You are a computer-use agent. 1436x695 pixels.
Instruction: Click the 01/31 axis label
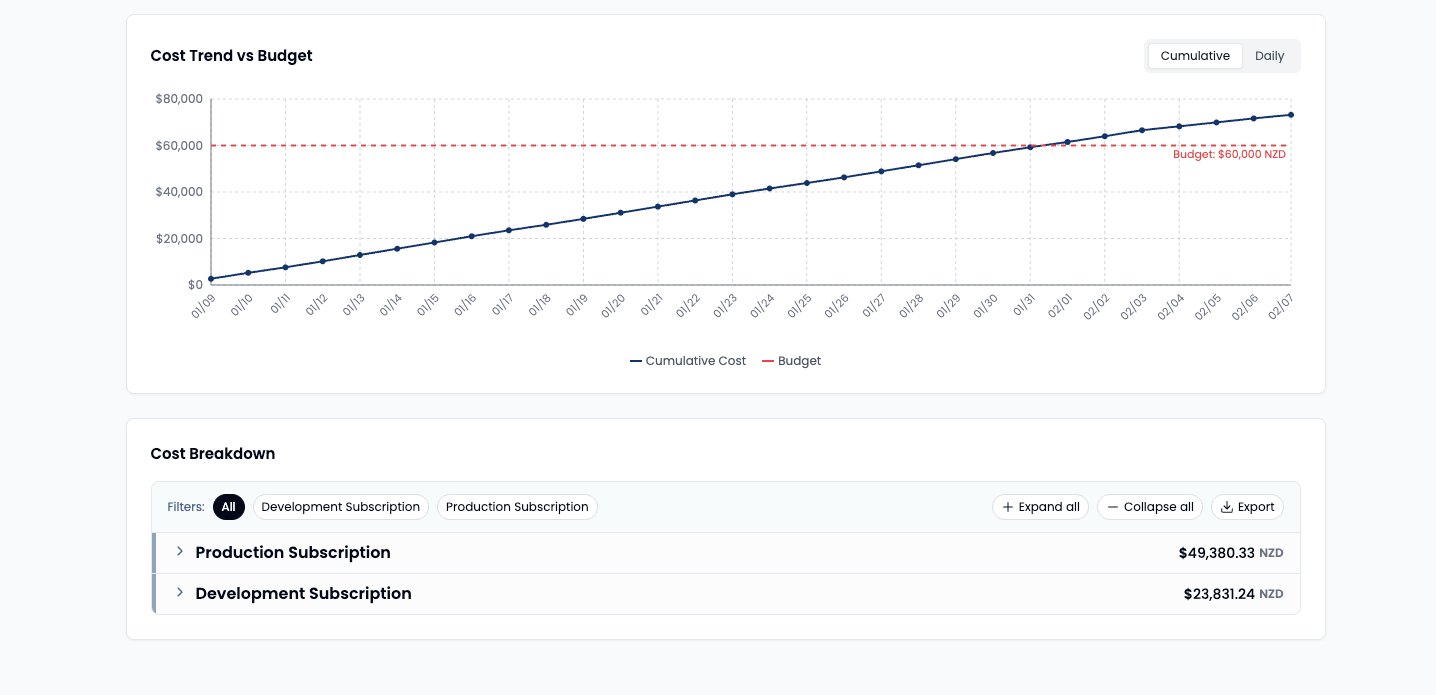pyautogui.click(x=1023, y=305)
